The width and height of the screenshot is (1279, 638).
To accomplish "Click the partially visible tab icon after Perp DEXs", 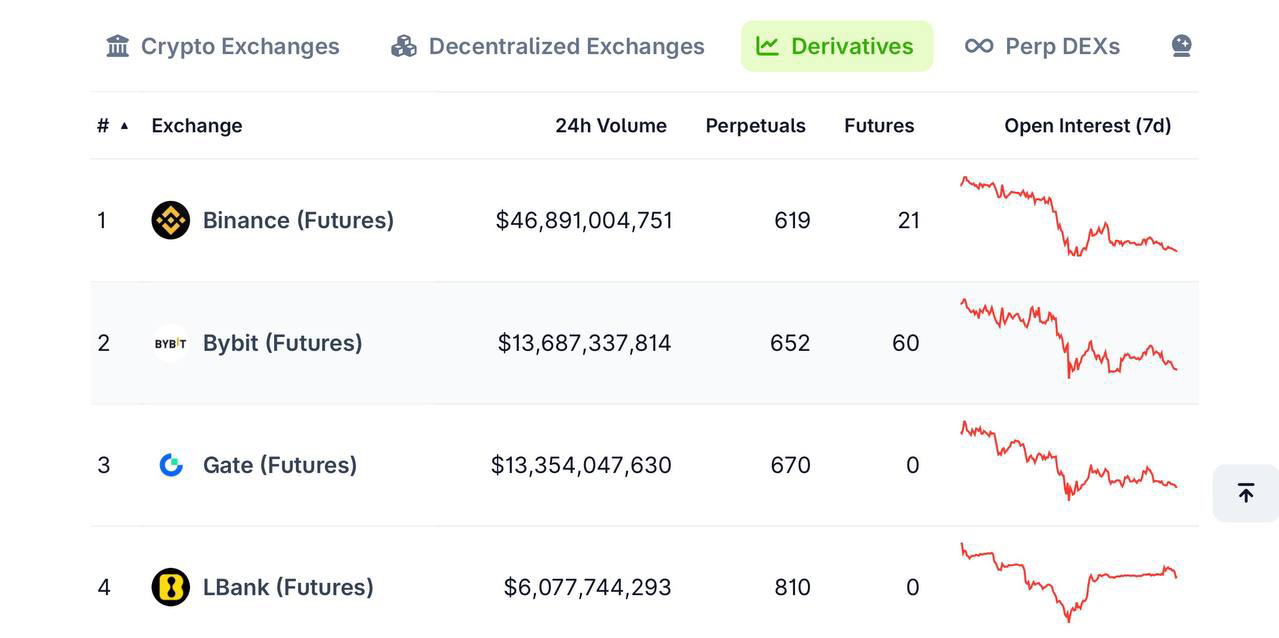I will click(x=1181, y=46).
